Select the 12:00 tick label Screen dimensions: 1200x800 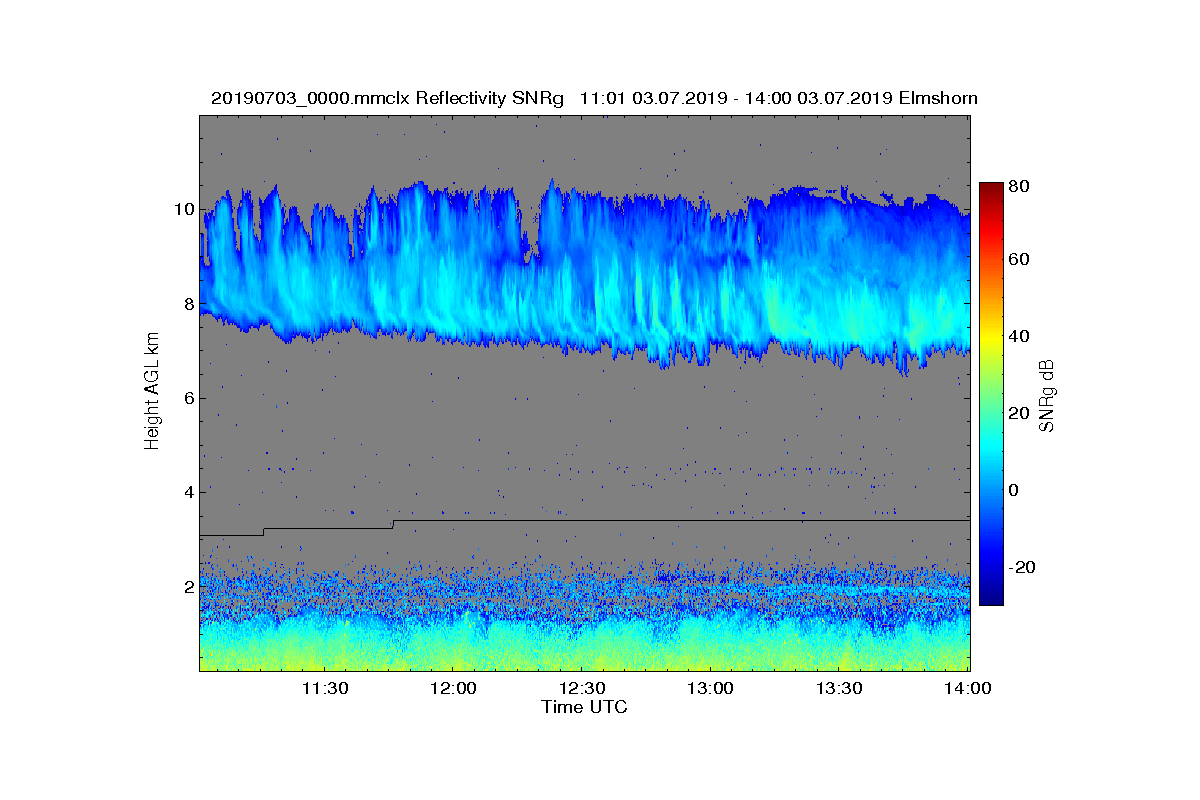tap(456, 688)
